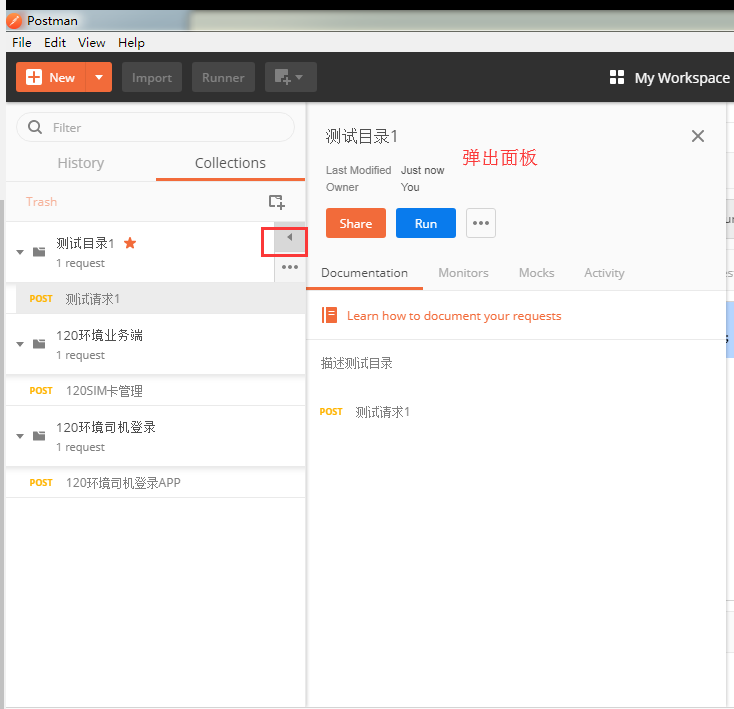Open the panel's more actions dots button
The height and width of the screenshot is (709, 734).
pyautogui.click(x=481, y=223)
